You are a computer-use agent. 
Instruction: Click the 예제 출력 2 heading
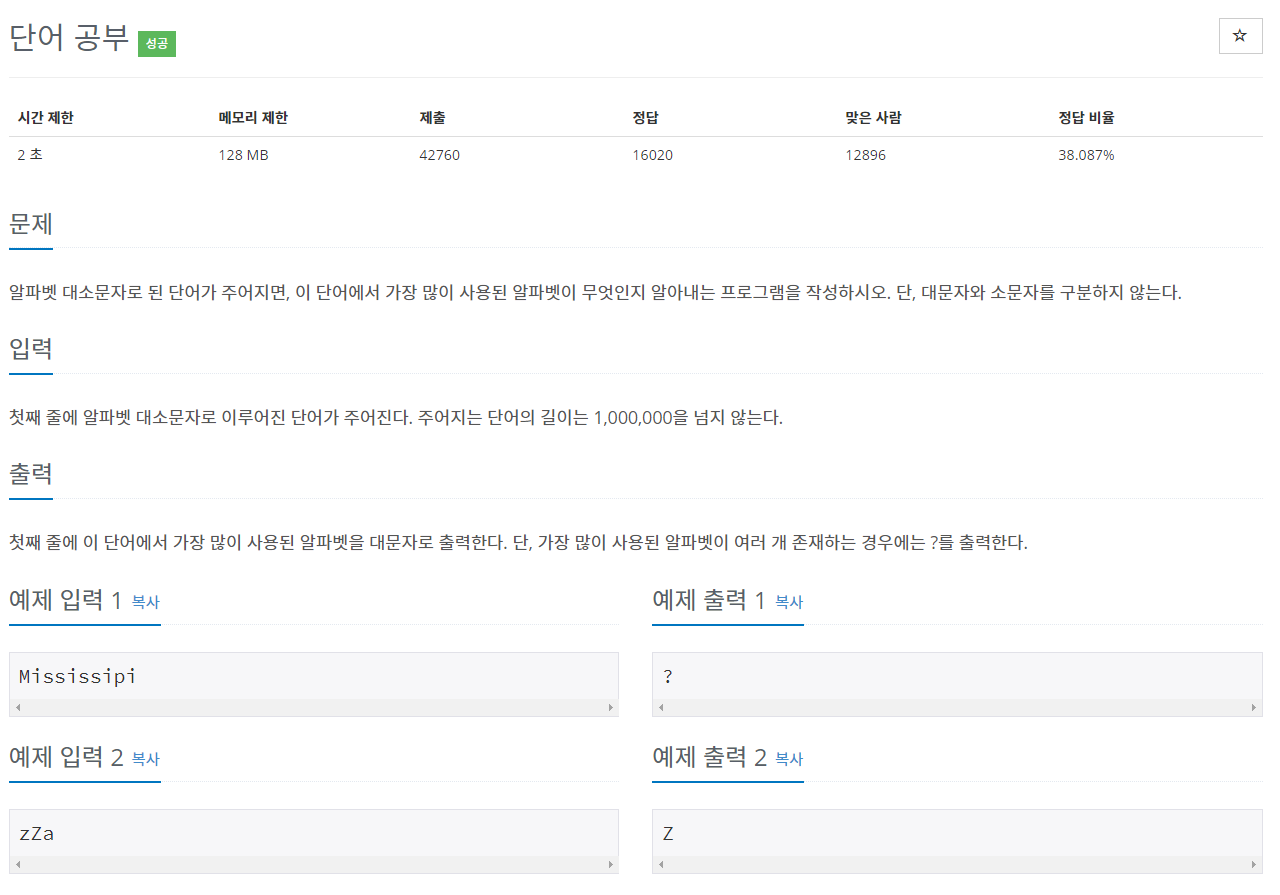[709, 757]
